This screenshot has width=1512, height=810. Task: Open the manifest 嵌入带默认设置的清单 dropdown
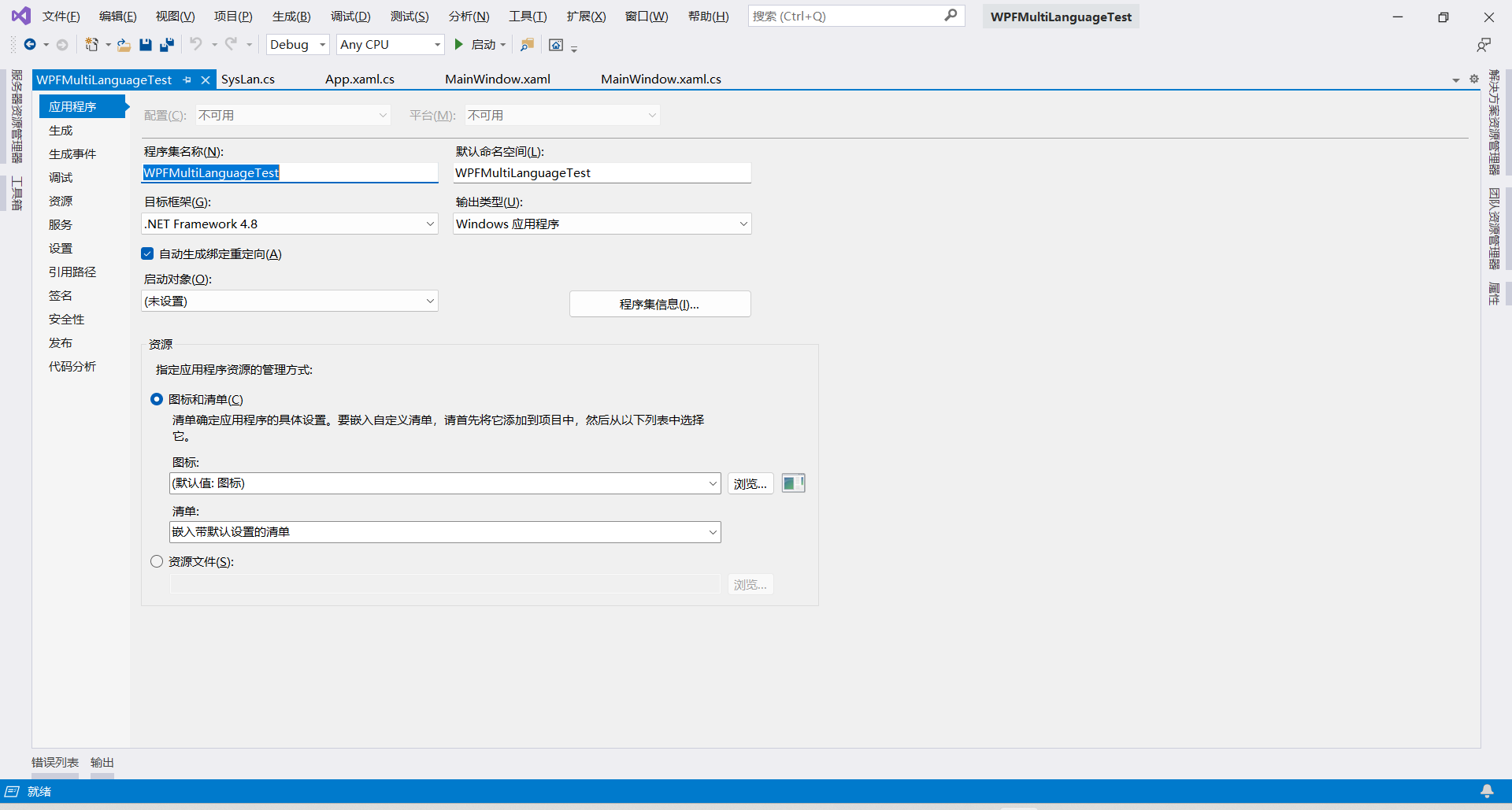point(445,532)
